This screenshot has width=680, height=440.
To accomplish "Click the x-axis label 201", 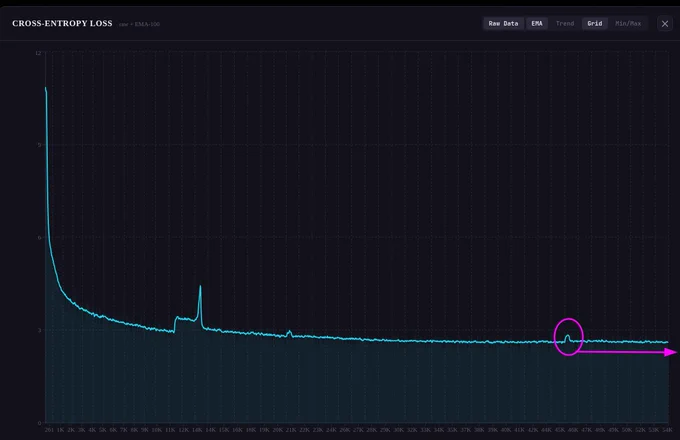I will point(49,430).
